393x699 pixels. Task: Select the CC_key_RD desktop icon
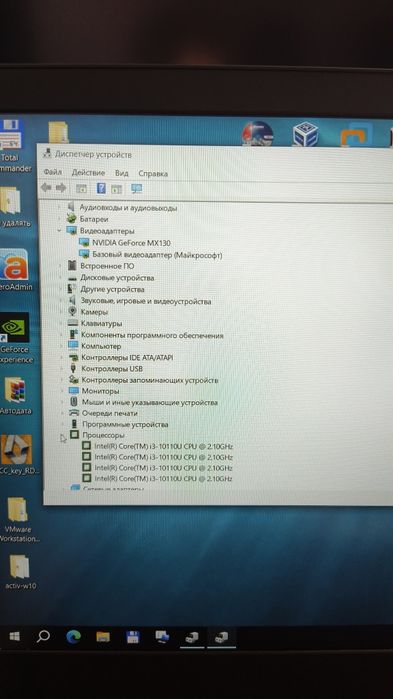[x=17, y=455]
